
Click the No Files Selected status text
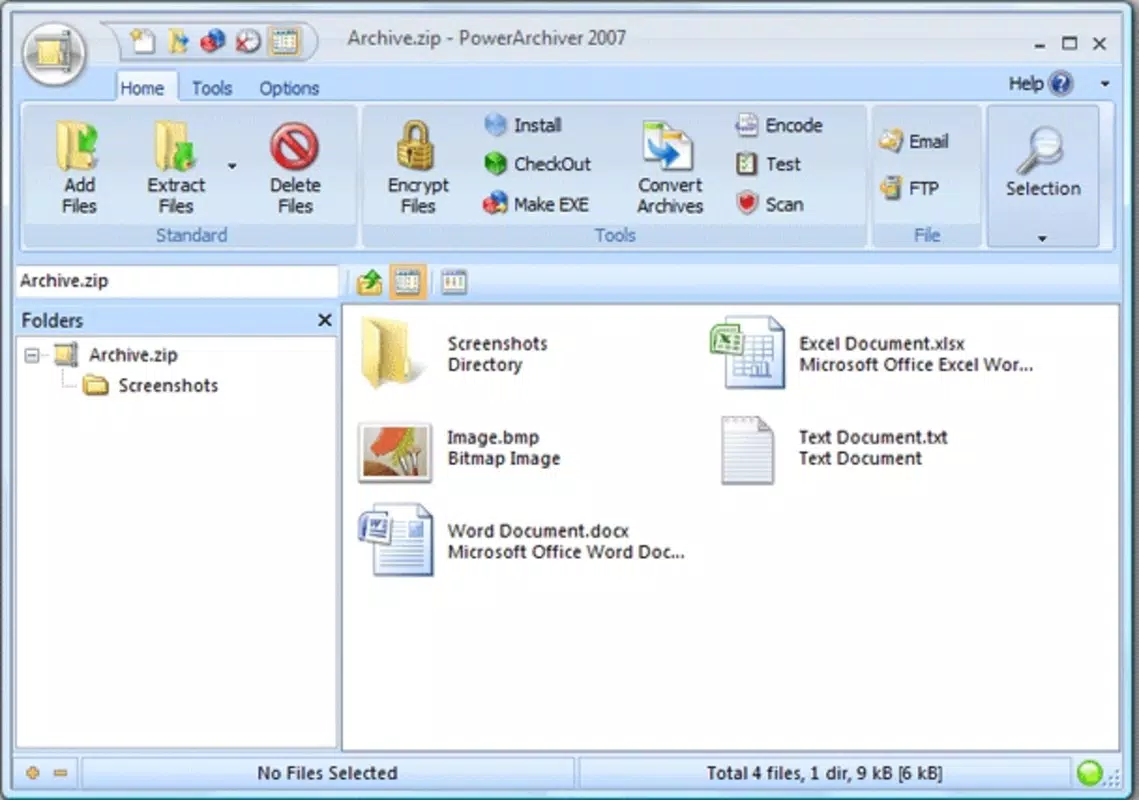click(327, 773)
